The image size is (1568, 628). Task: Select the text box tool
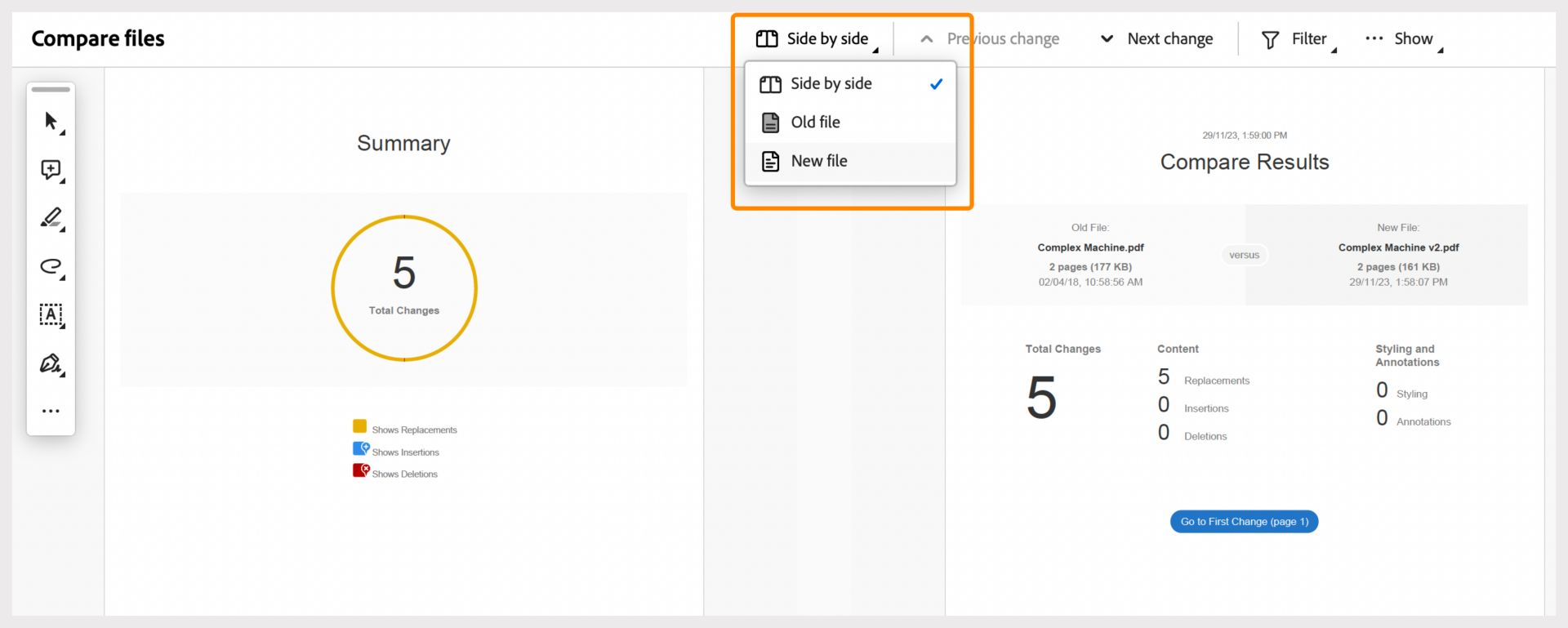tap(51, 314)
